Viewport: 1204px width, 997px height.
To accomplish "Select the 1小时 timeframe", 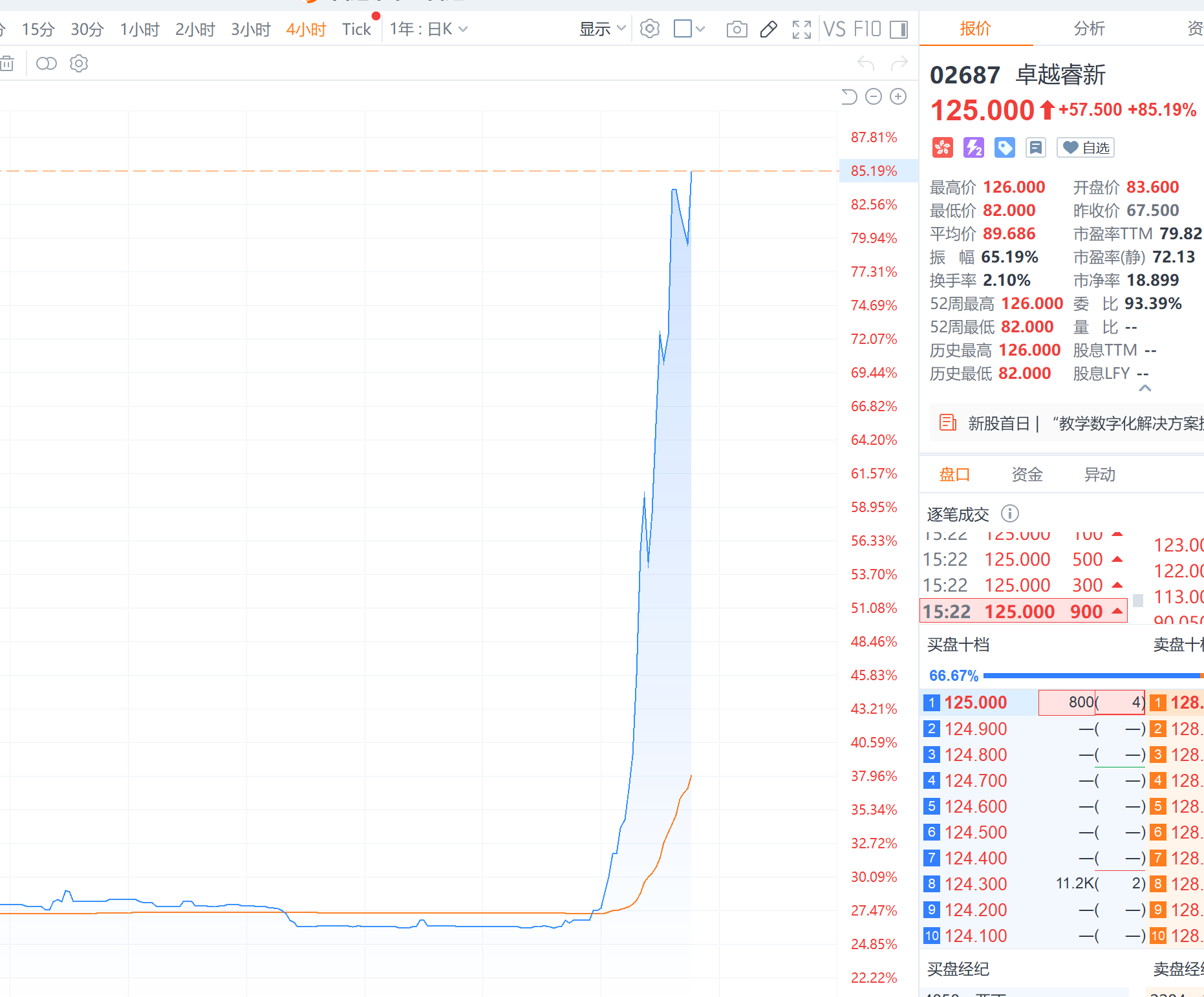I will click(x=140, y=29).
